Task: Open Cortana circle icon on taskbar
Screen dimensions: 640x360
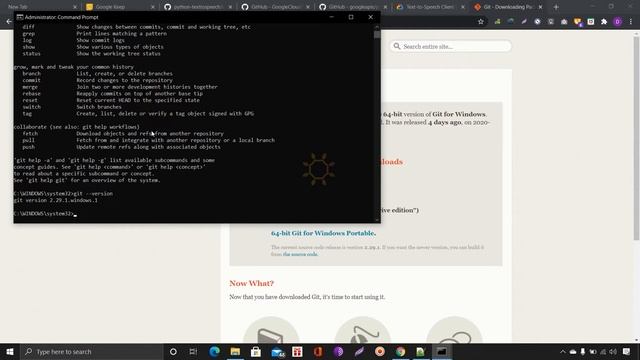Action: click(173, 351)
